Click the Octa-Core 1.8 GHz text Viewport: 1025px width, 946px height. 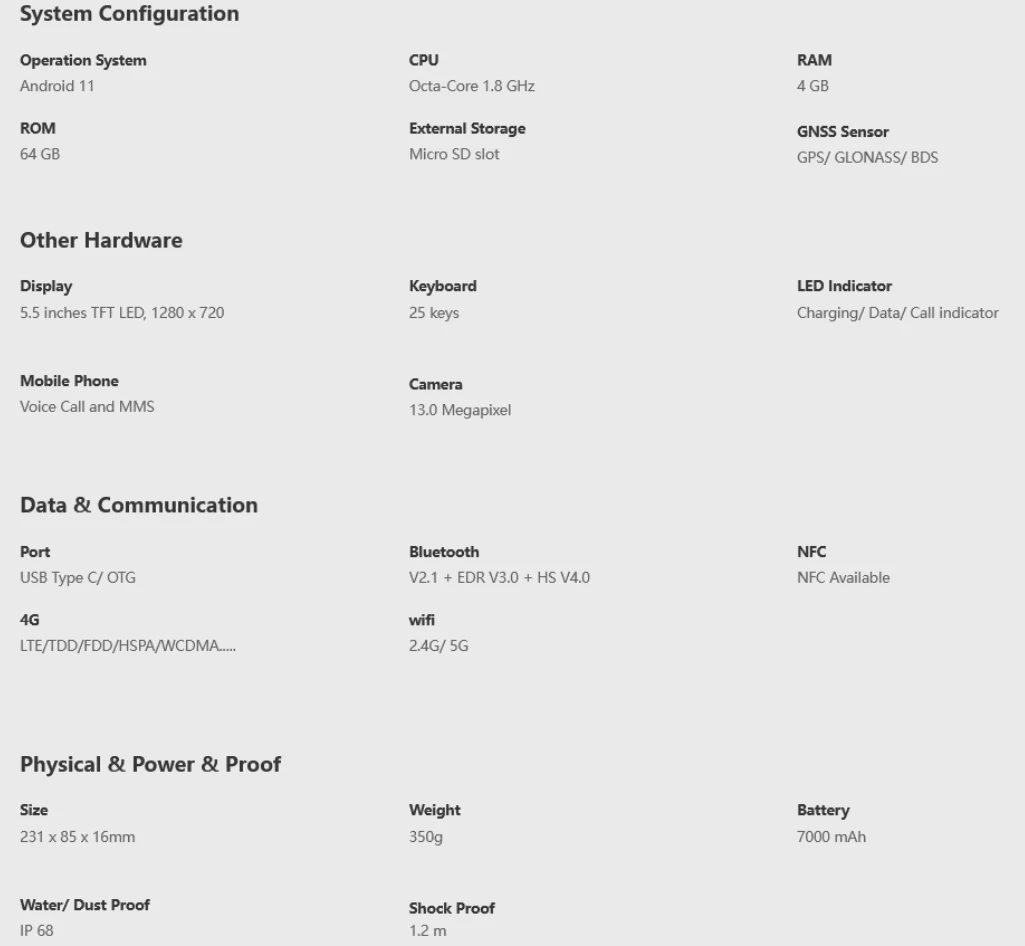pos(471,86)
